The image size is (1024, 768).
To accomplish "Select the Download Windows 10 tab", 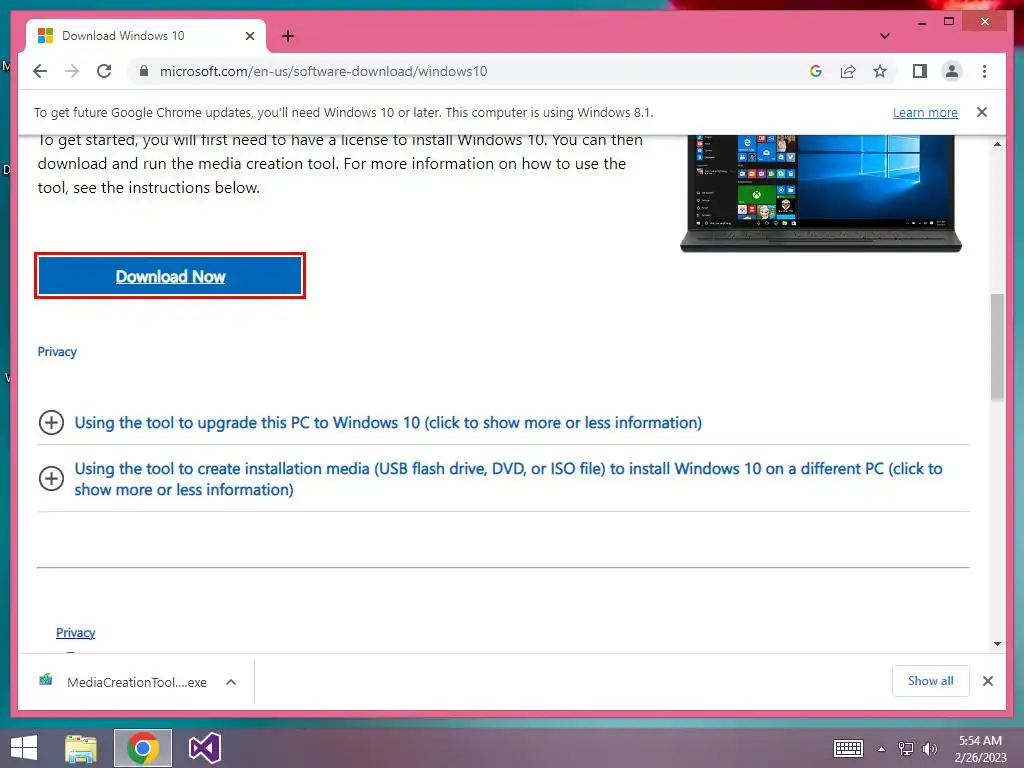I will click(145, 36).
